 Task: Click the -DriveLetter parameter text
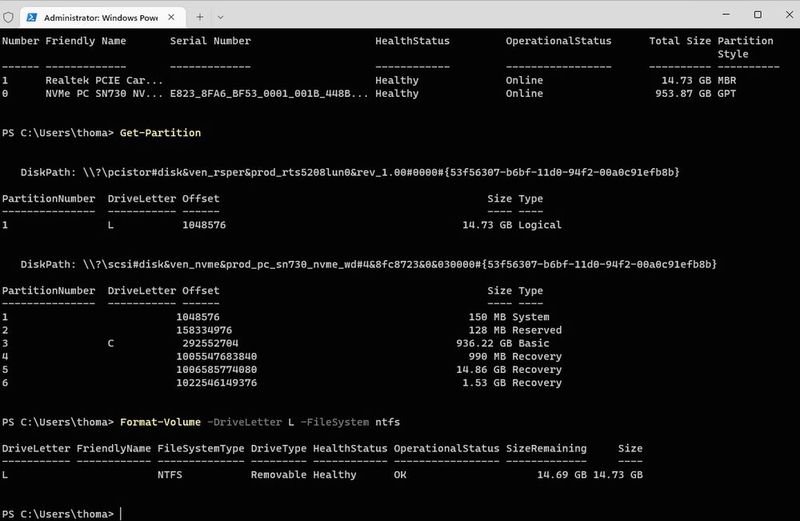pyautogui.click(x=244, y=422)
